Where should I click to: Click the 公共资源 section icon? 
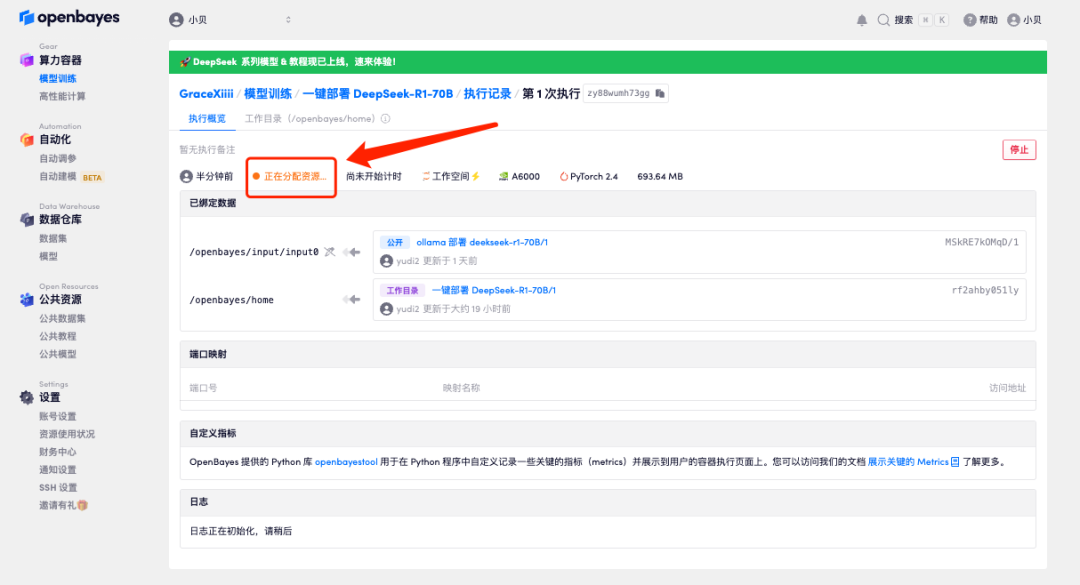click(26, 299)
